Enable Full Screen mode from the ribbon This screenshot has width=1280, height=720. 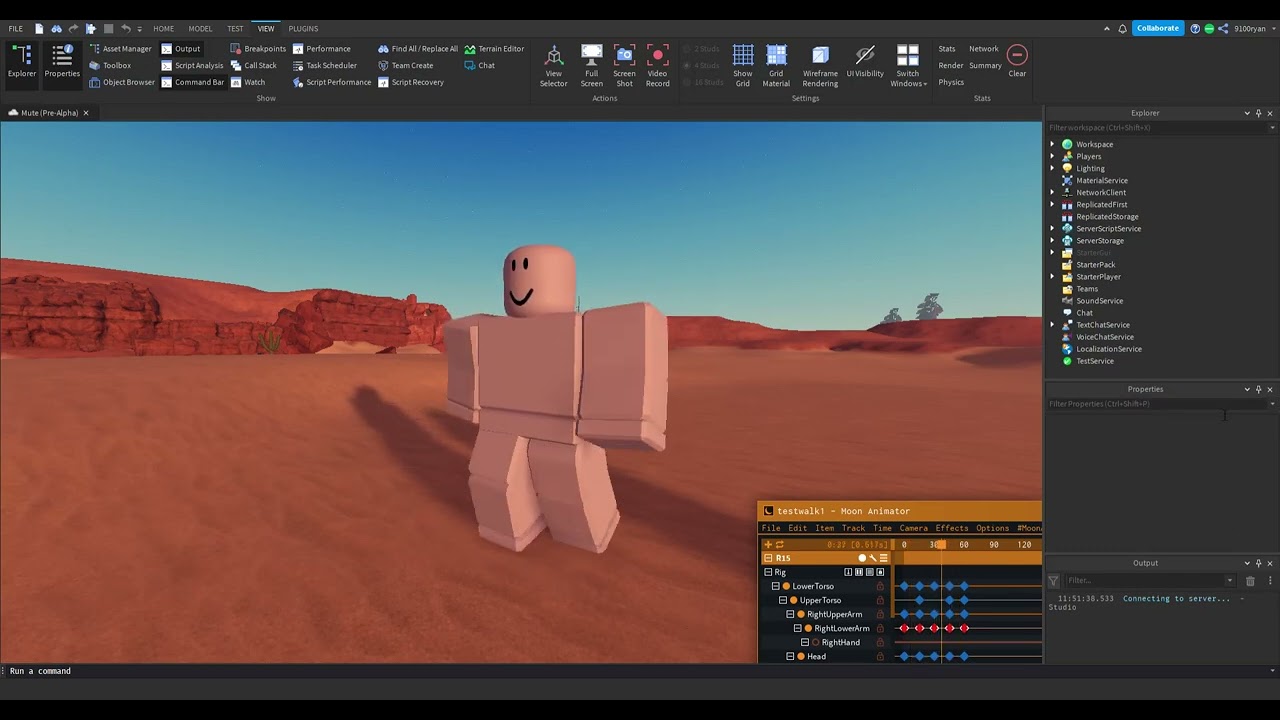coord(591,62)
